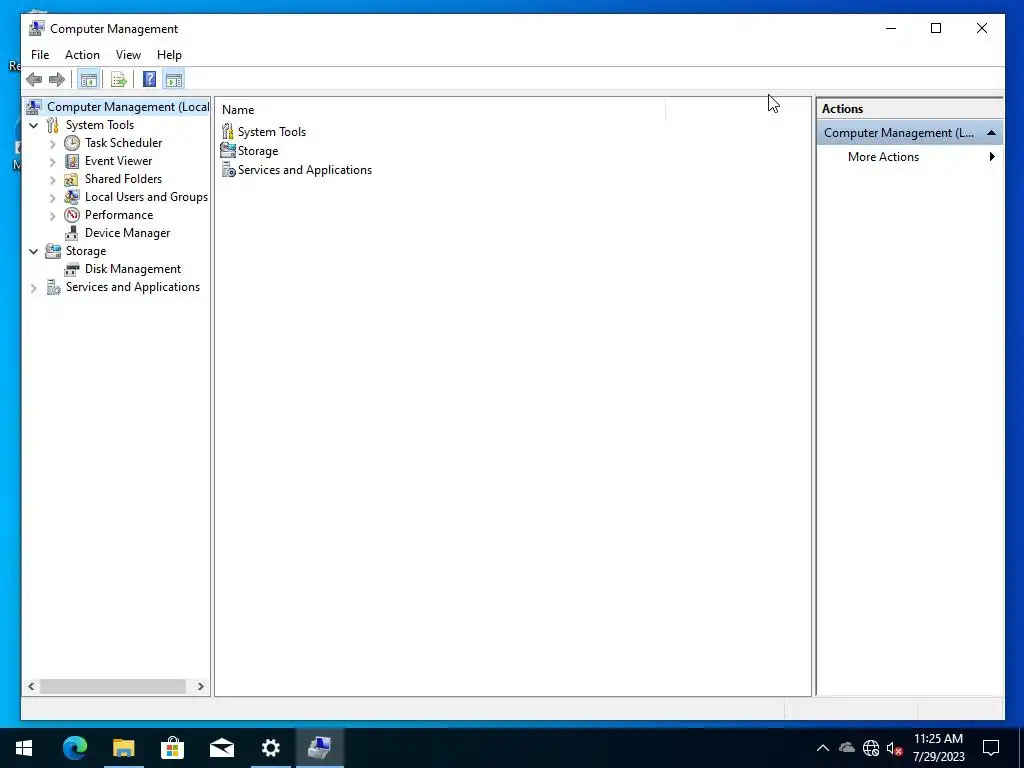
Task: Toggle the Show/Hide Console Tree toolbar icon
Action: click(88, 80)
